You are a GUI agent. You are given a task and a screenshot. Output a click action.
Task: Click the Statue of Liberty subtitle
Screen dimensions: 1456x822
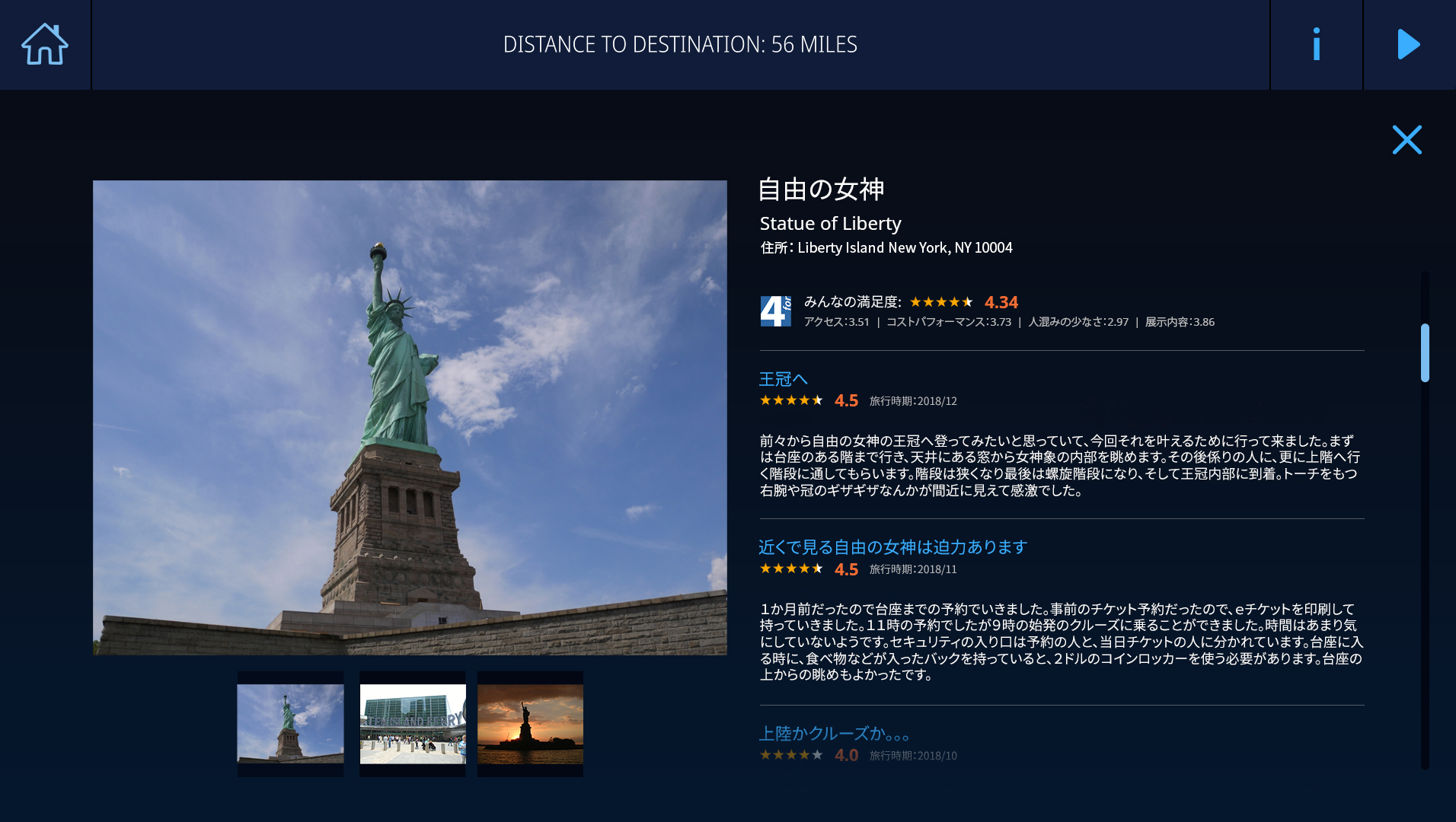(830, 224)
